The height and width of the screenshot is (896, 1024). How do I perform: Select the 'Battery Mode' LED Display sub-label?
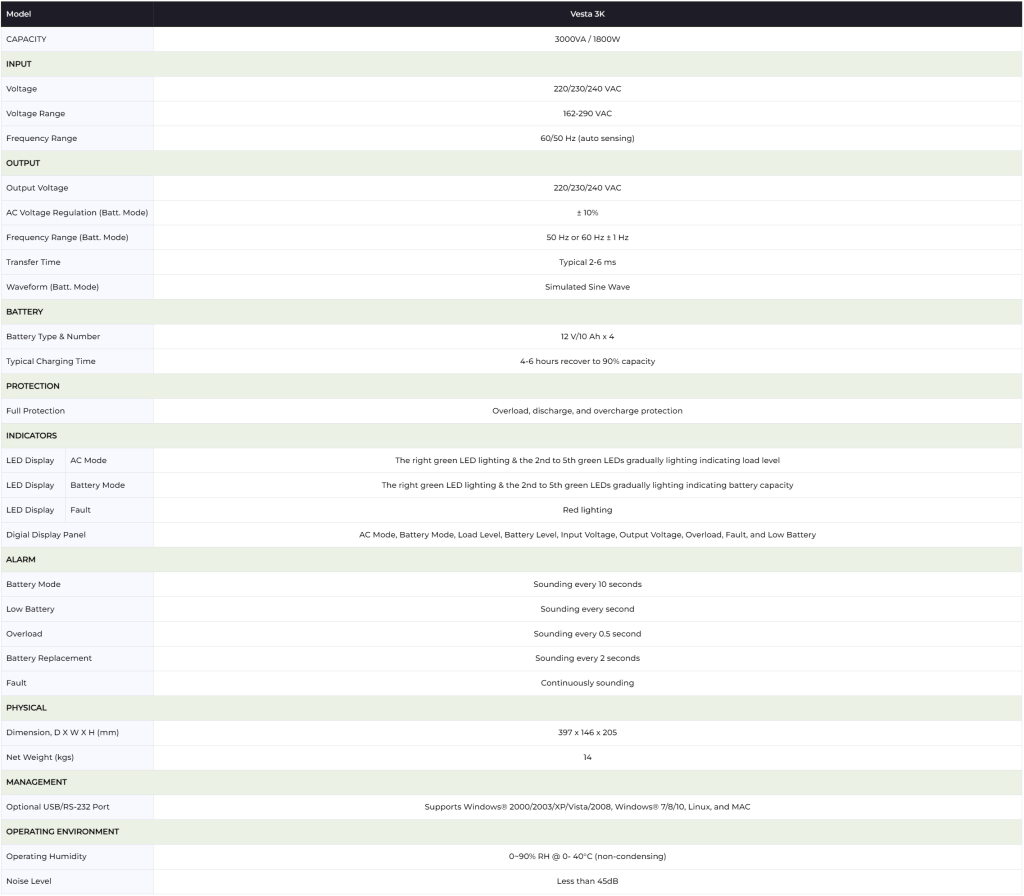pyautogui.click(x=97, y=486)
